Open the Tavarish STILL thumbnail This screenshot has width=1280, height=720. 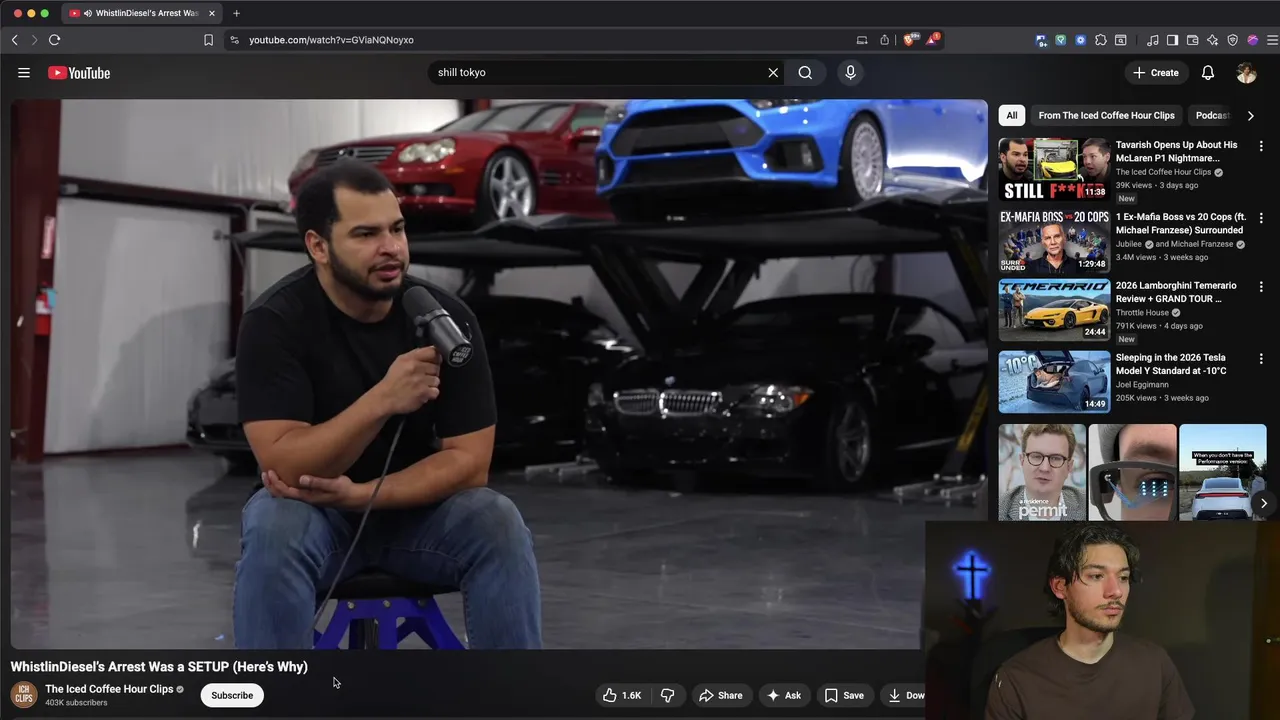[x=1054, y=169]
